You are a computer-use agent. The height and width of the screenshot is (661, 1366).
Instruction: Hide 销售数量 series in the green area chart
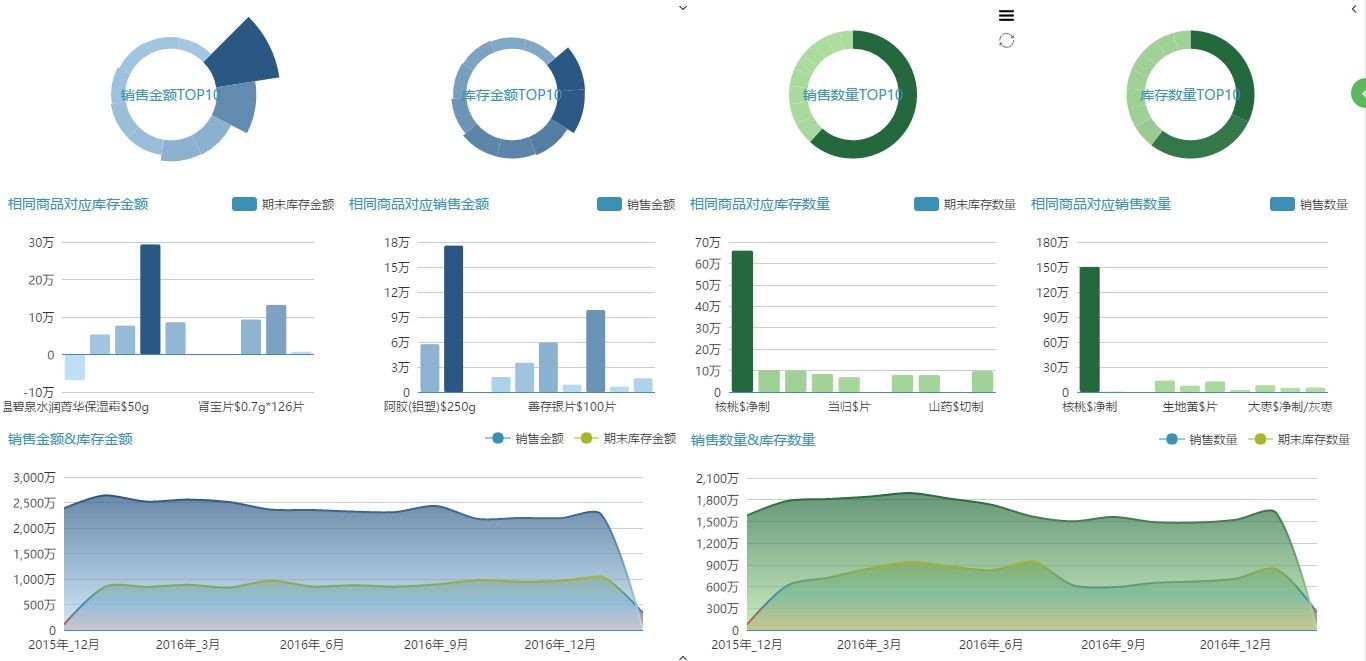[x=1198, y=439]
